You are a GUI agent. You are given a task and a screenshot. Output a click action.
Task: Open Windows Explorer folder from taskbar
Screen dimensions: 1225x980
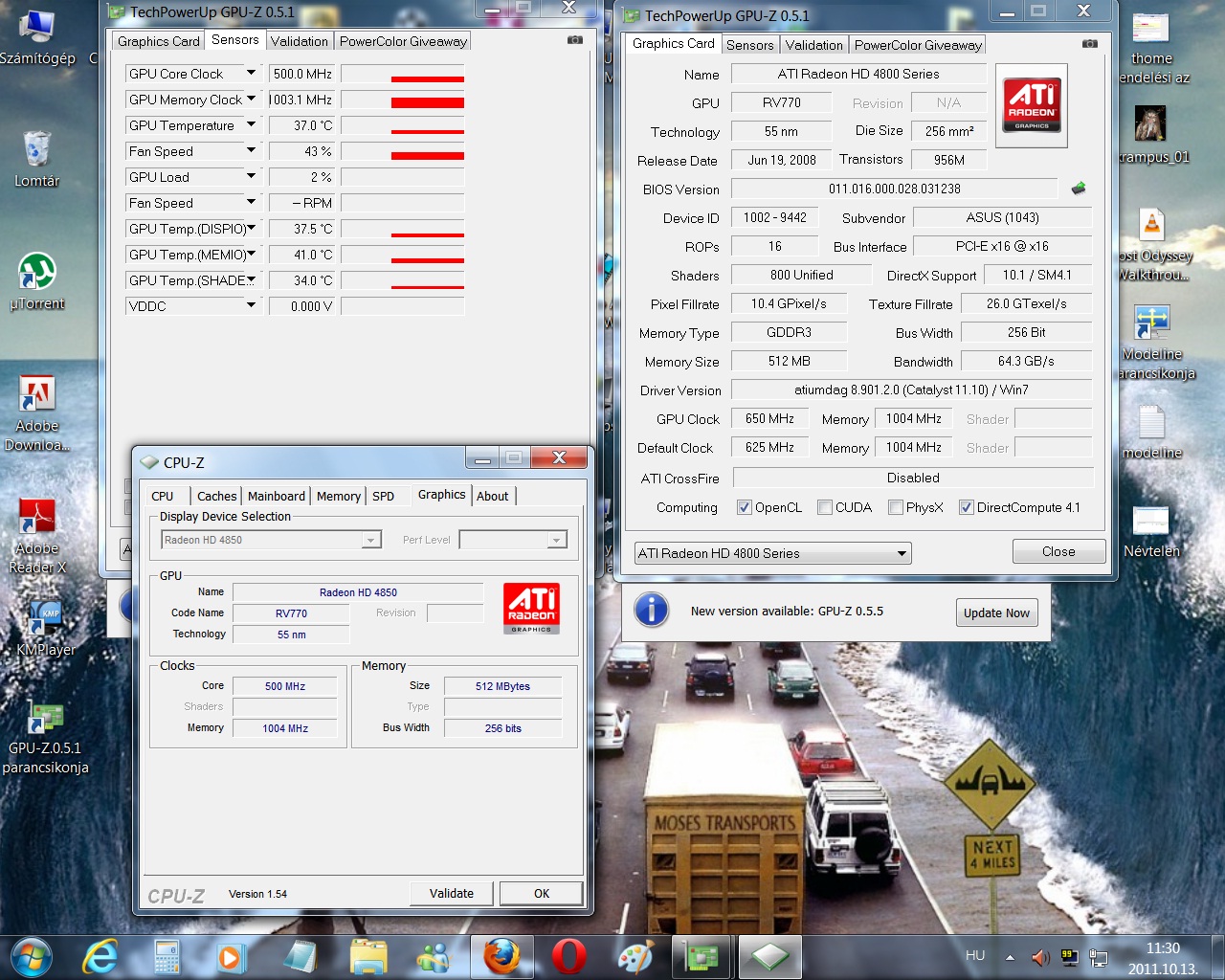point(368,956)
